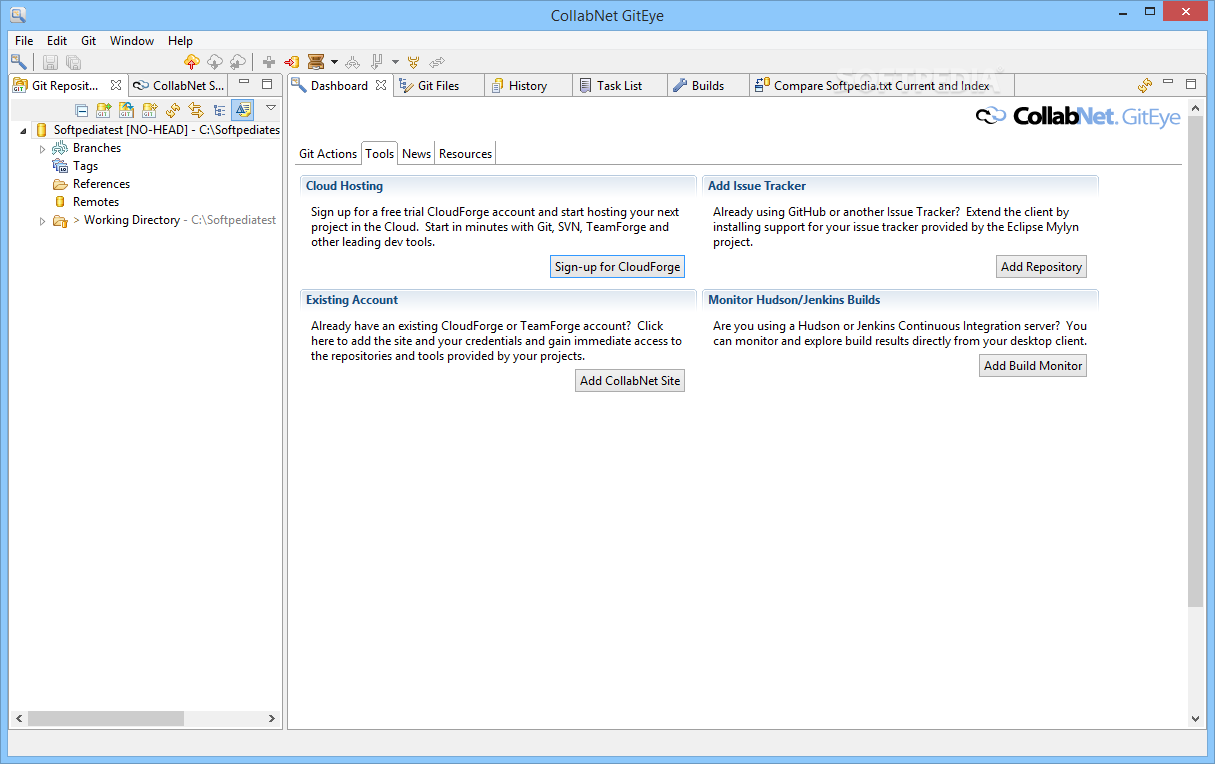
Task: Click the orange branch icon in toolbar
Action: (x=413, y=62)
